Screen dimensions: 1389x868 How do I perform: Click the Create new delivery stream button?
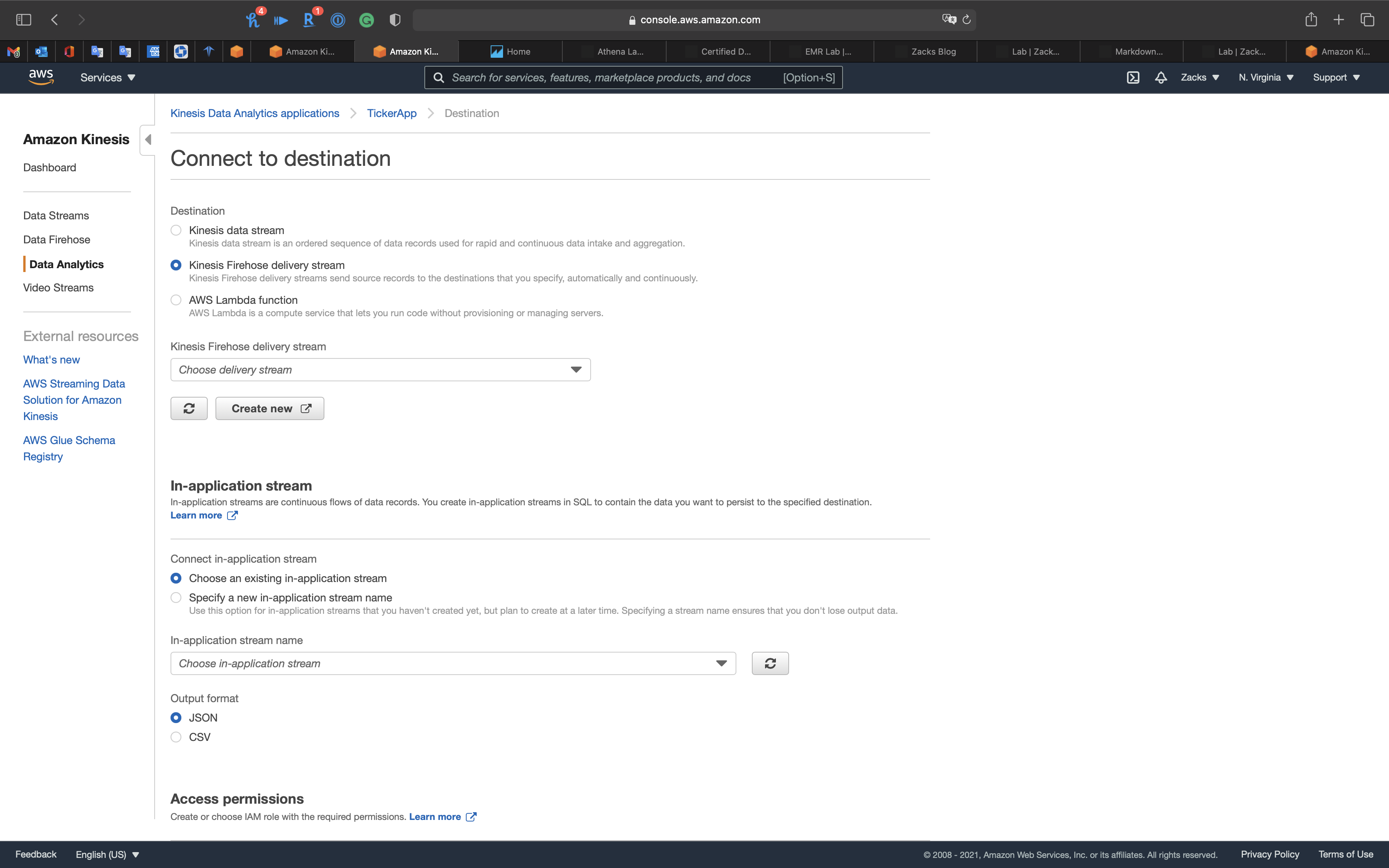270,408
